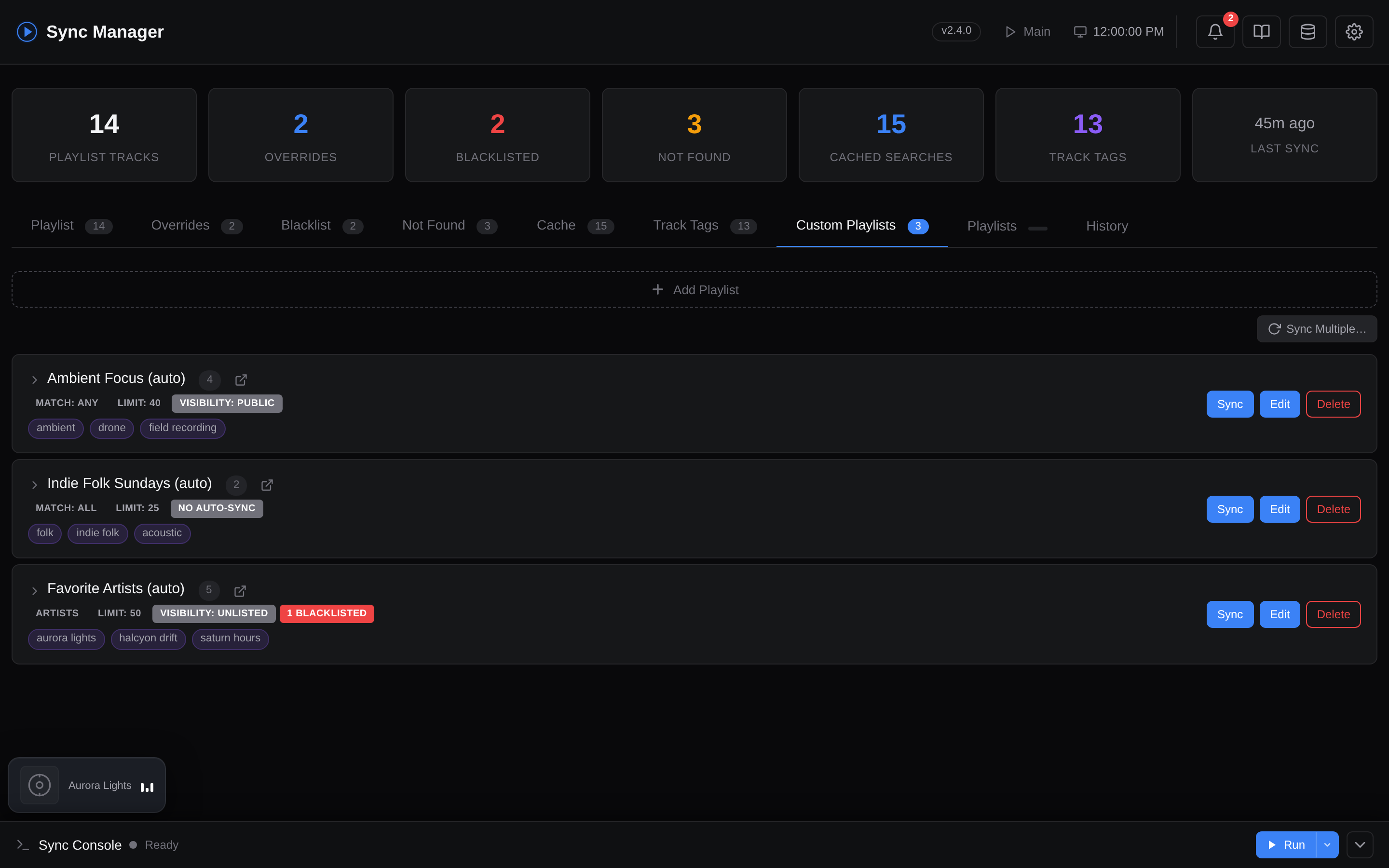1389x868 pixels.
Task: Click the Track Tags stat card
Action: click(1088, 135)
